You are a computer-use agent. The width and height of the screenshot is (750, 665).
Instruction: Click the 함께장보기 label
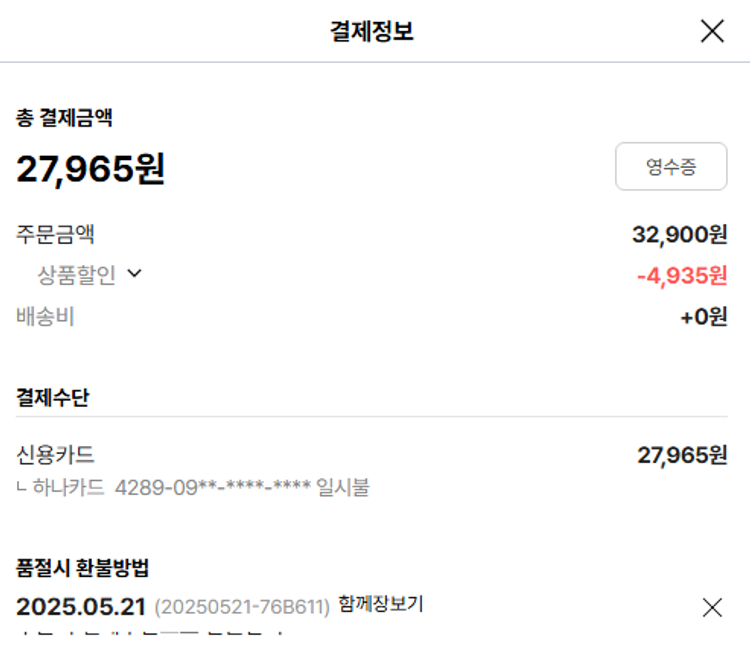tap(381, 604)
